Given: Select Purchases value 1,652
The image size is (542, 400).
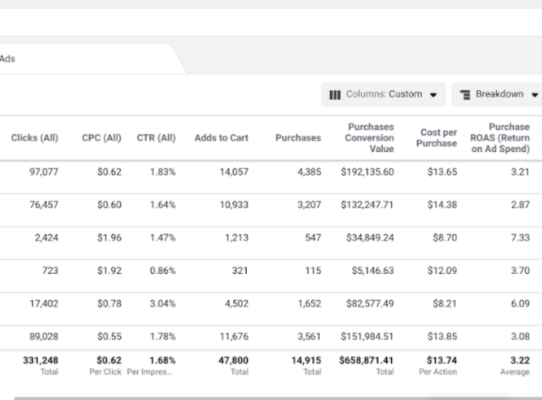Looking at the screenshot, I should [x=310, y=304].
